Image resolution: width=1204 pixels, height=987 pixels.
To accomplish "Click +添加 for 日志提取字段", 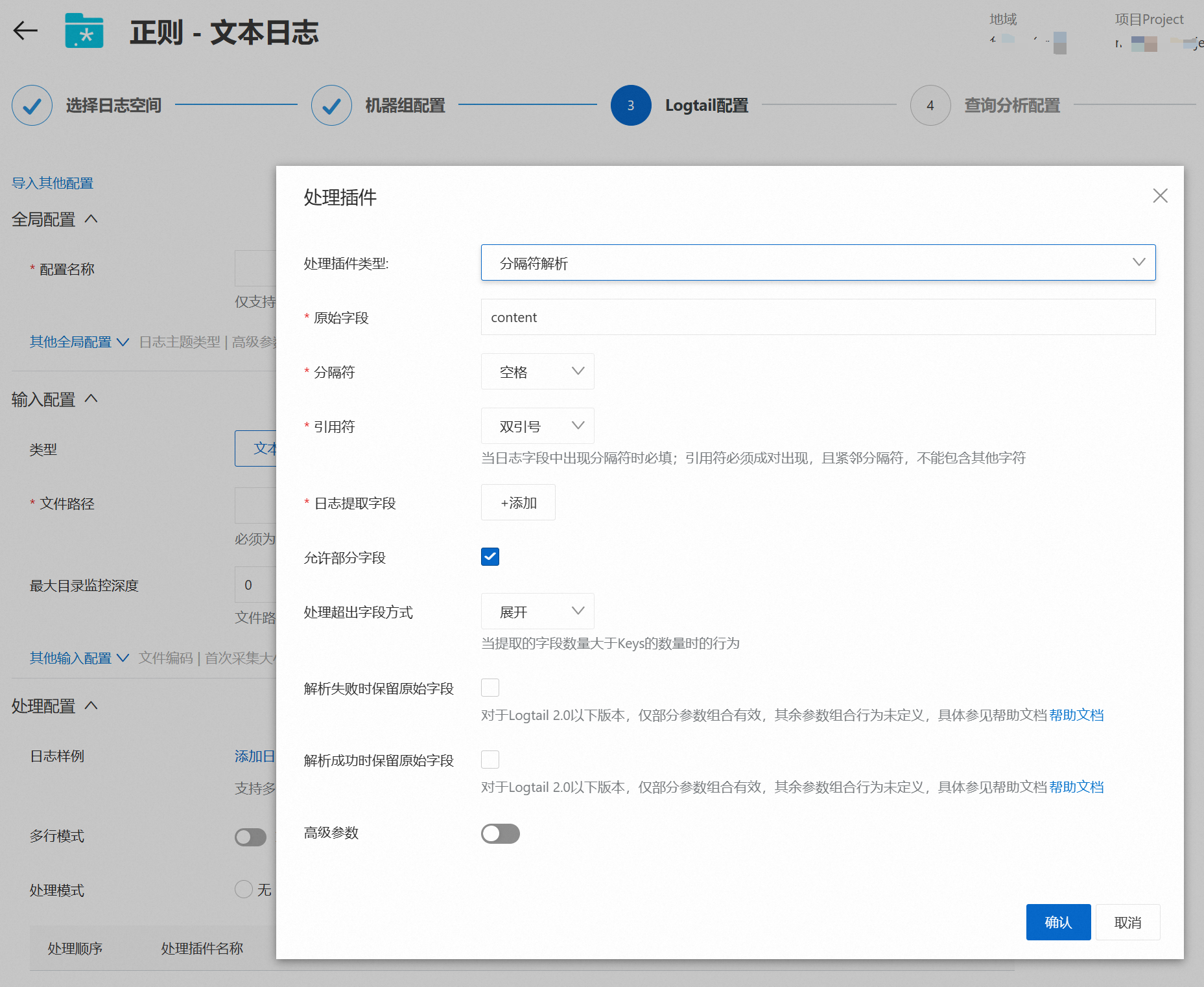I will point(518,502).
